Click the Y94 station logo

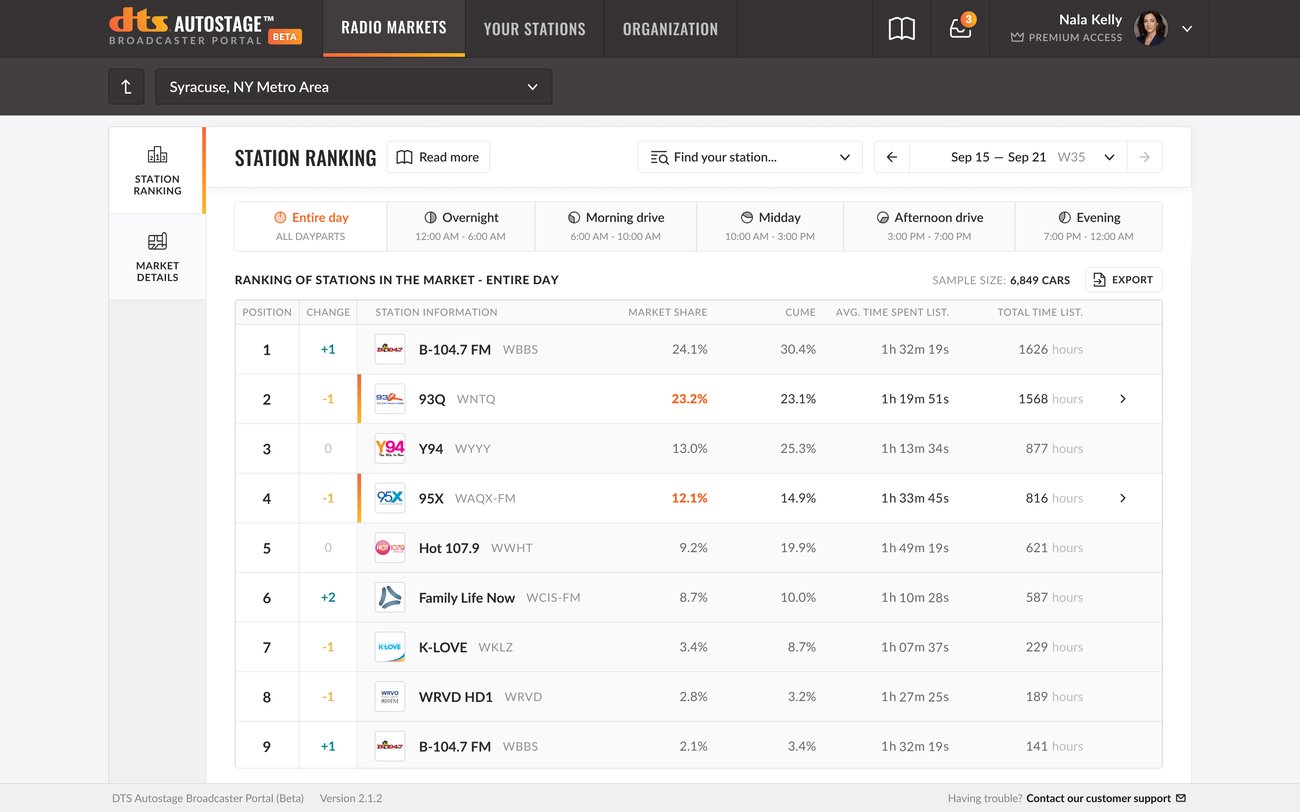point(390,449)
